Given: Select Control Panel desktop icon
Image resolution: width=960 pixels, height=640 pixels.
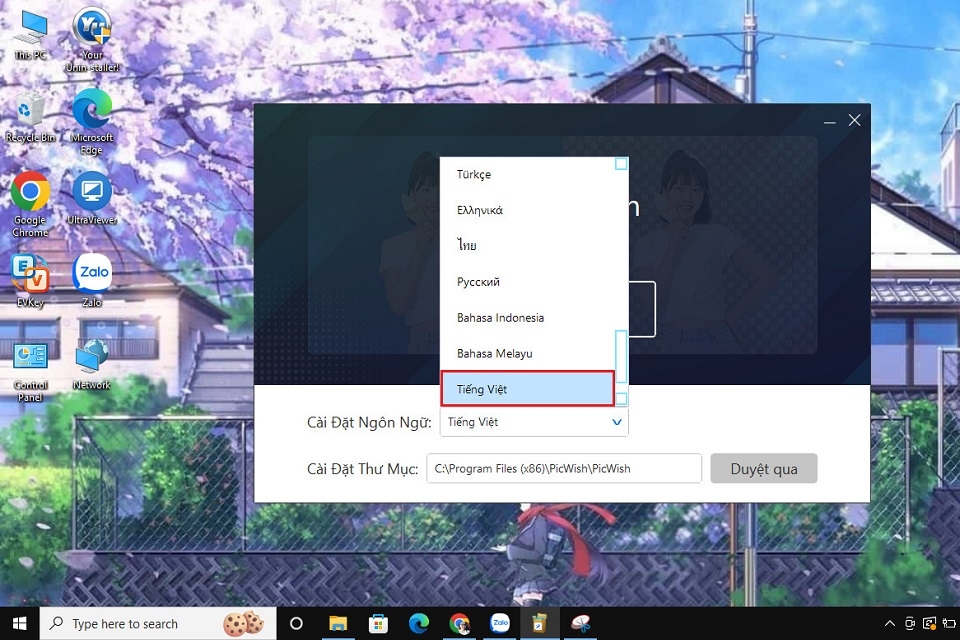Looking at the screenshot, I should [30, 372].
